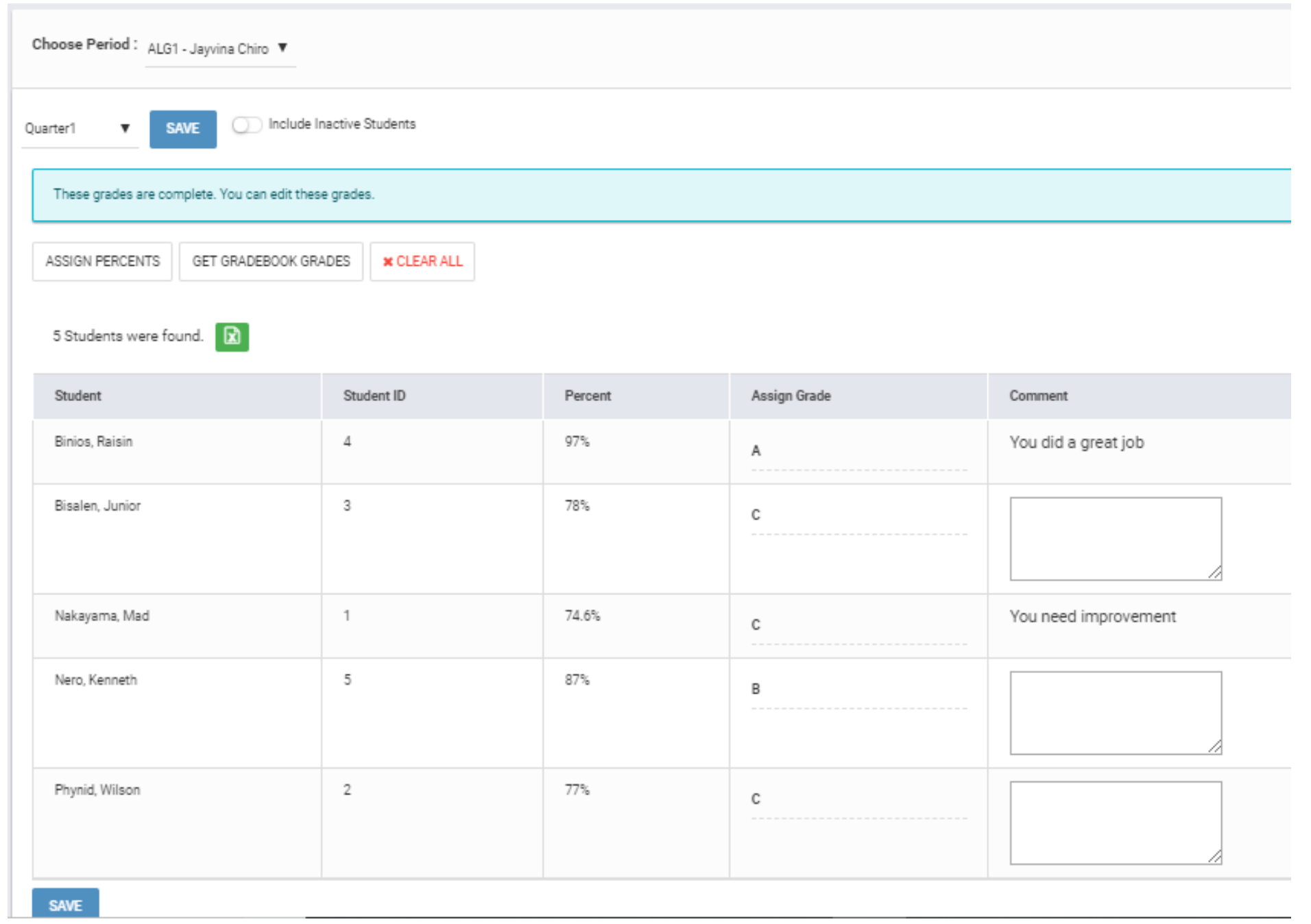Click the top SAVE button
1311x924 pixels.
182,129
